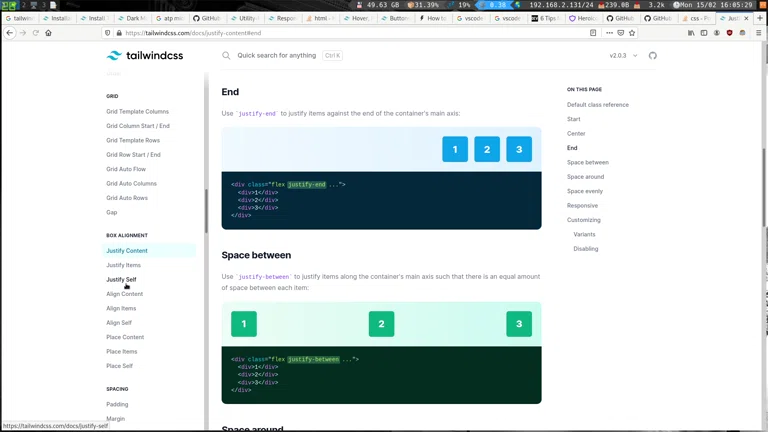Save page to Pocket icon
The width and height of the screenshot is (768, 432).
click(x=621, y=33)
